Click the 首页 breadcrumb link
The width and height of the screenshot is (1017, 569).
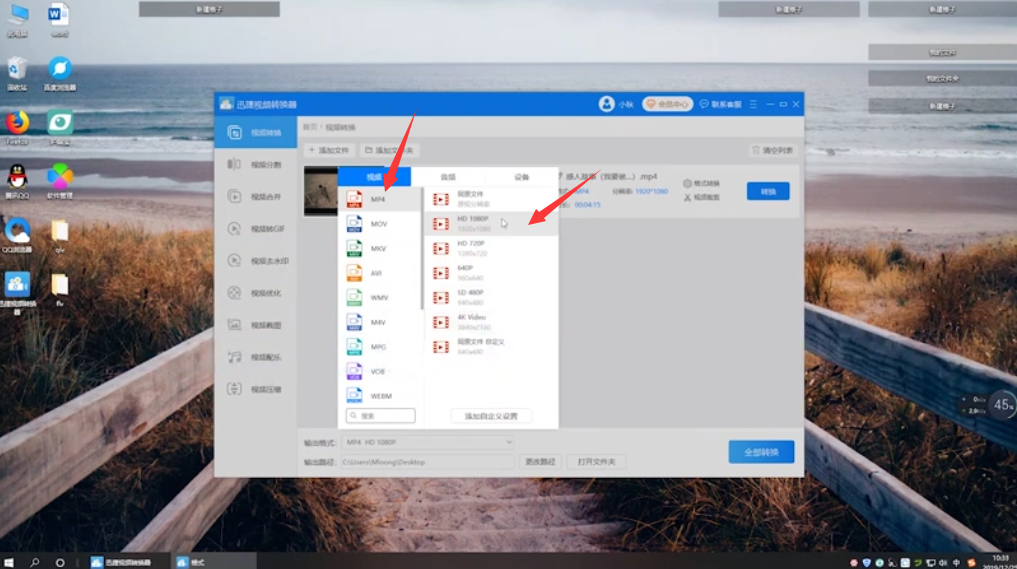tap(310, 127)
